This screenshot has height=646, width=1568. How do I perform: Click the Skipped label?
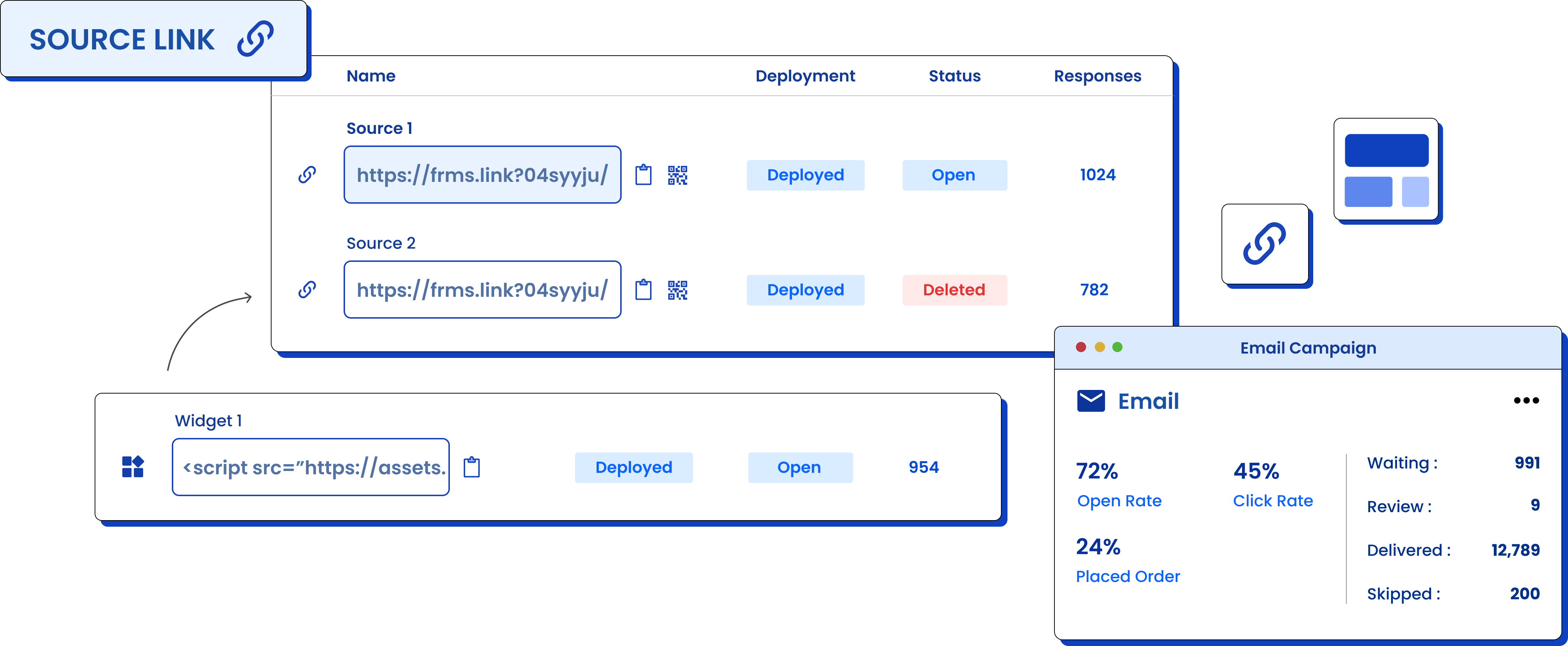(1403, 594)
